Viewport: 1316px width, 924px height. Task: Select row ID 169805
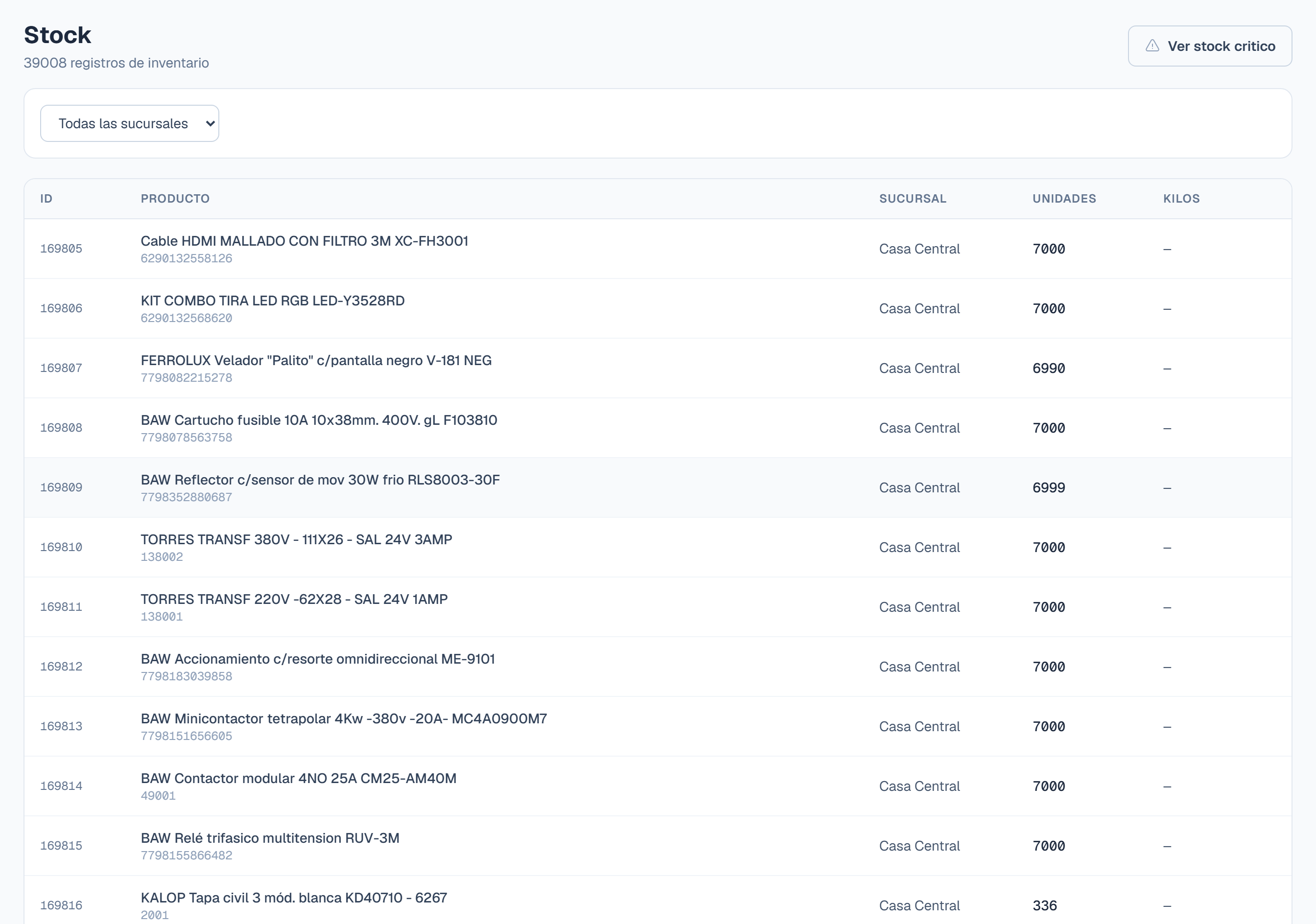[x=61, y=249]
